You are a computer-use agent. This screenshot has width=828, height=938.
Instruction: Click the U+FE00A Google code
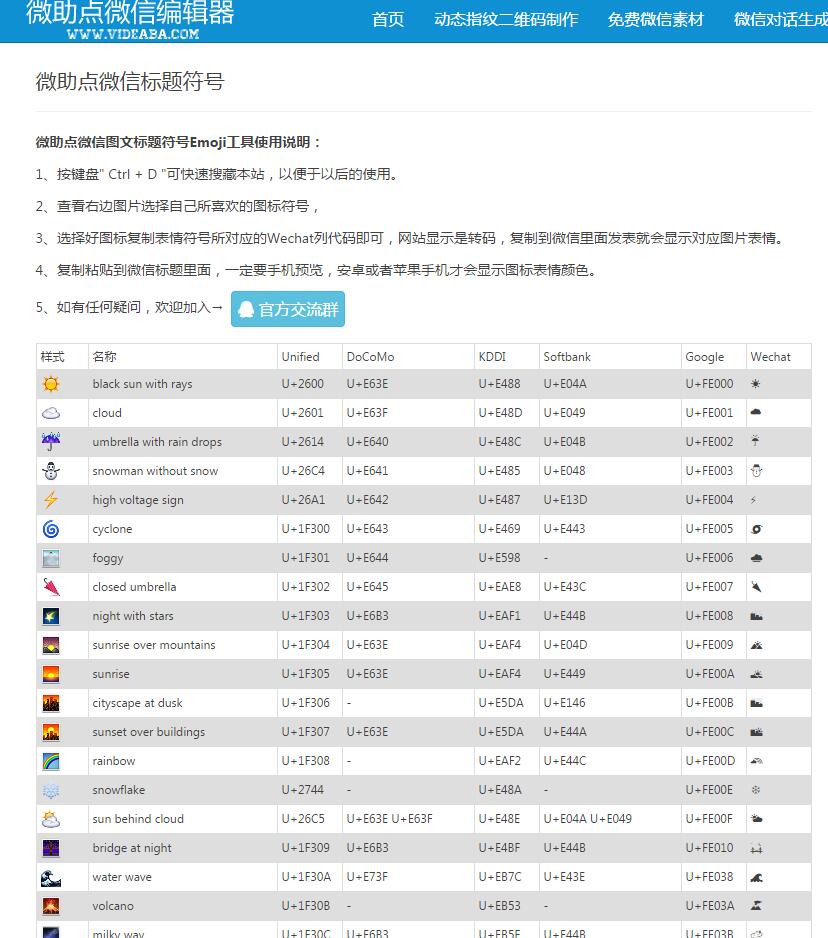pyautogui.click(x=710, y=674)
